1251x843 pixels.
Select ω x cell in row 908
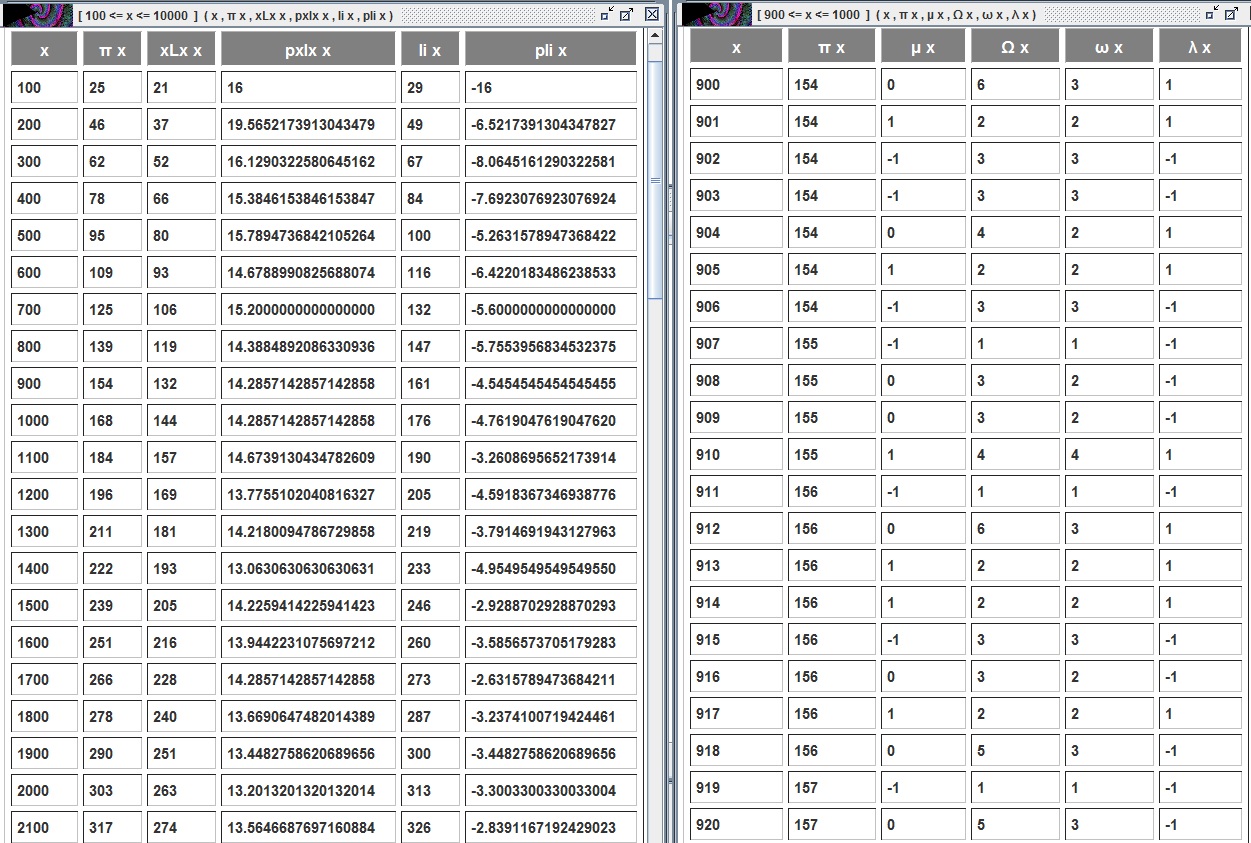pyautogui.click(x=1109, y=381)
